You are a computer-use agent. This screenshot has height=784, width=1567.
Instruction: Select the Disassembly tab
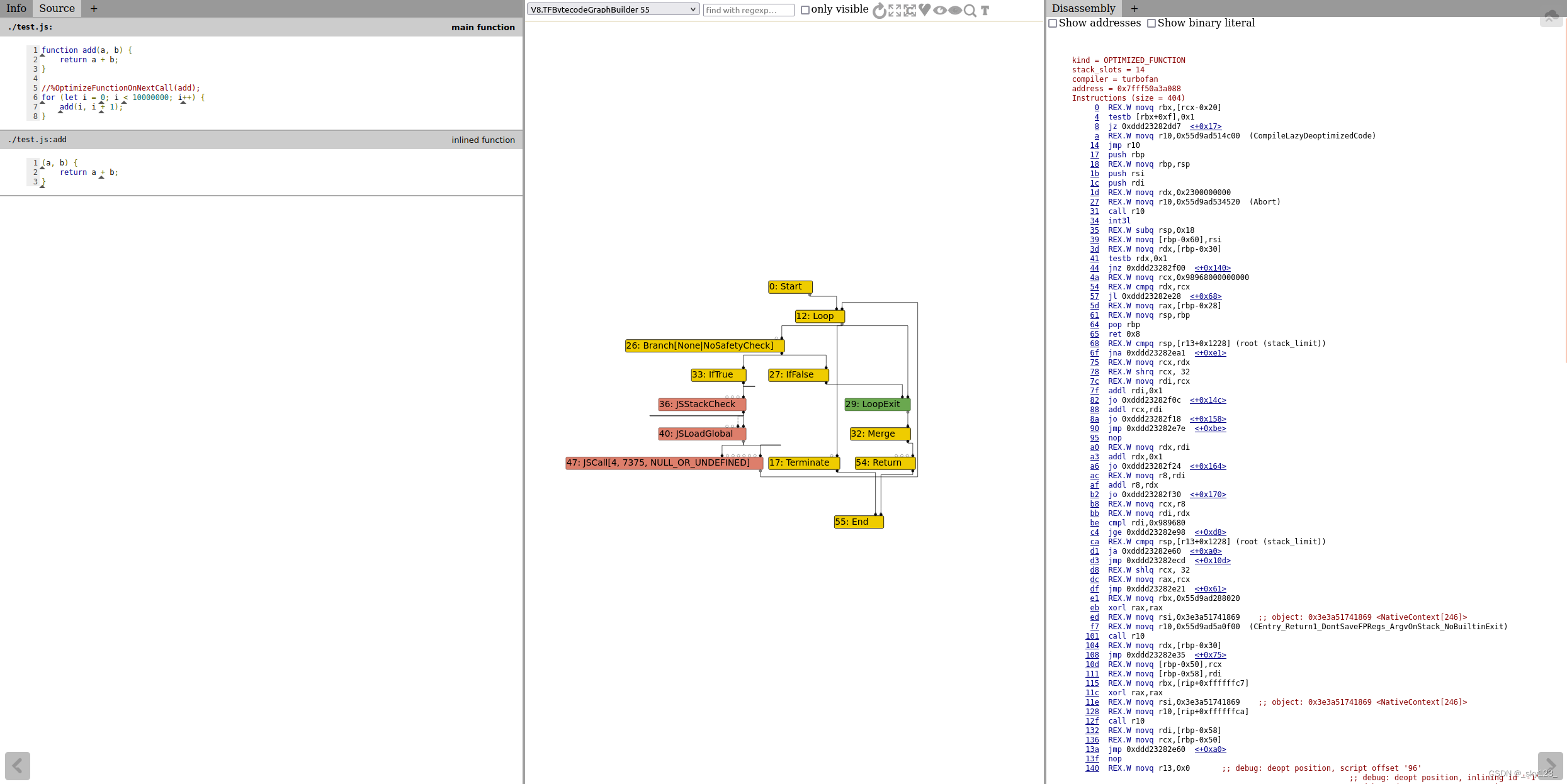(1083, 8)
